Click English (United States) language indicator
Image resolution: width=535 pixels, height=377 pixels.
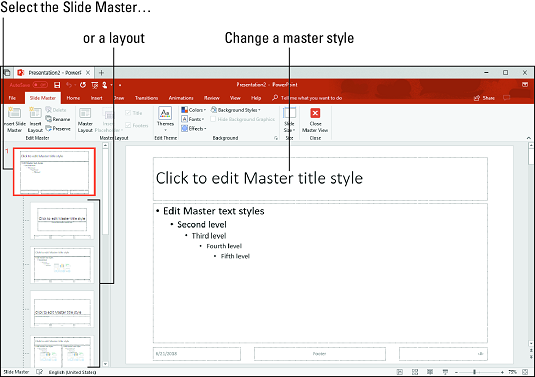pyautogui.click(x=72, y=372)
